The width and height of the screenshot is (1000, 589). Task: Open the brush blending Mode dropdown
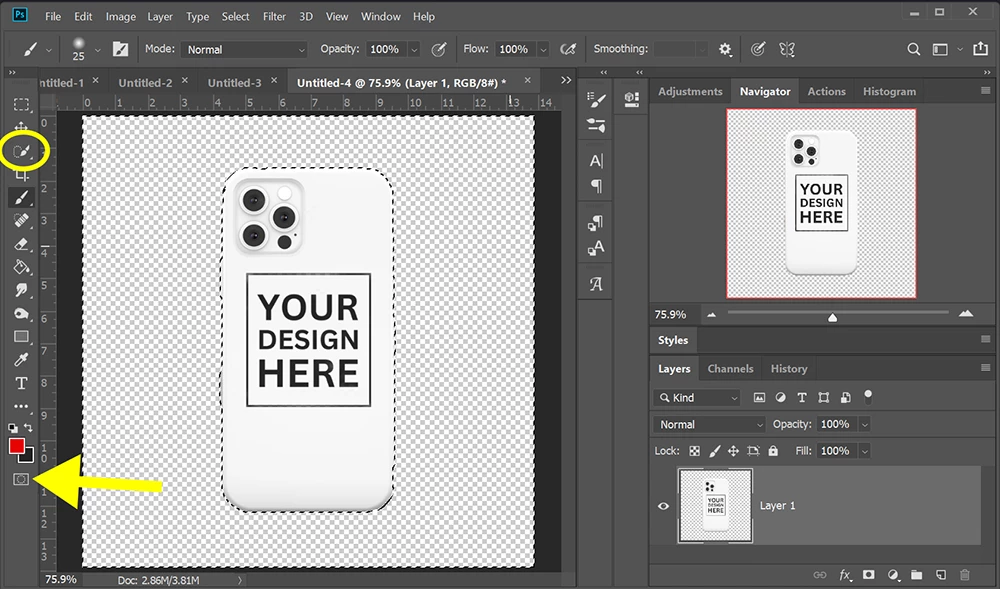[x=245, y=49]
